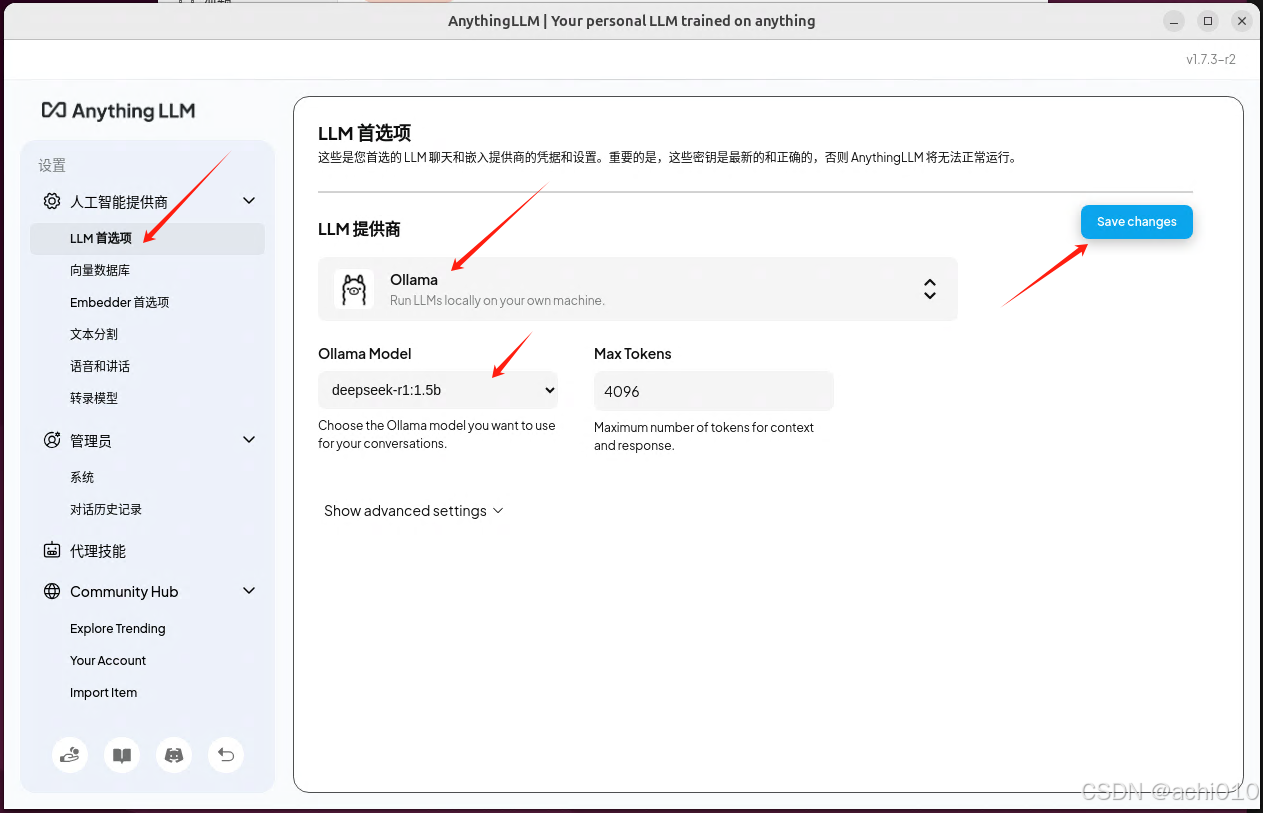Open 系统 under 管理员
Viewport: 1263px width, 813px height.
pyautogui.click(x=82, y=477)
